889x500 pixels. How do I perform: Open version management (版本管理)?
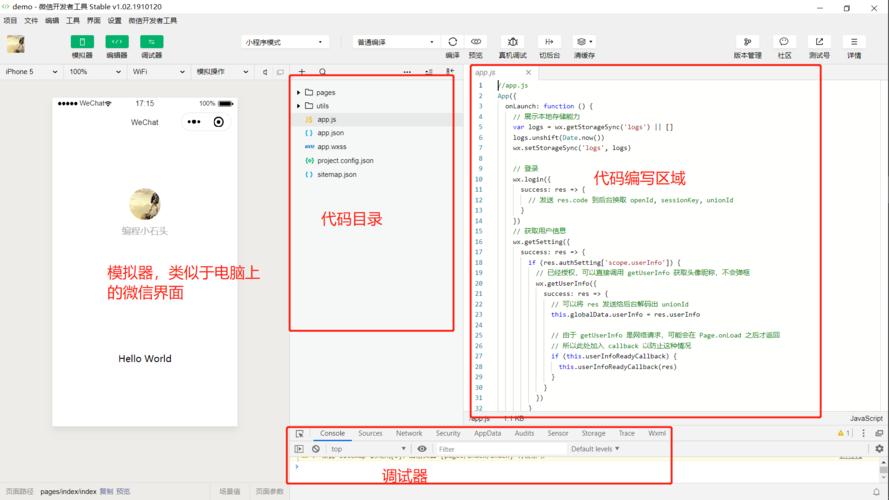(747, 41)
